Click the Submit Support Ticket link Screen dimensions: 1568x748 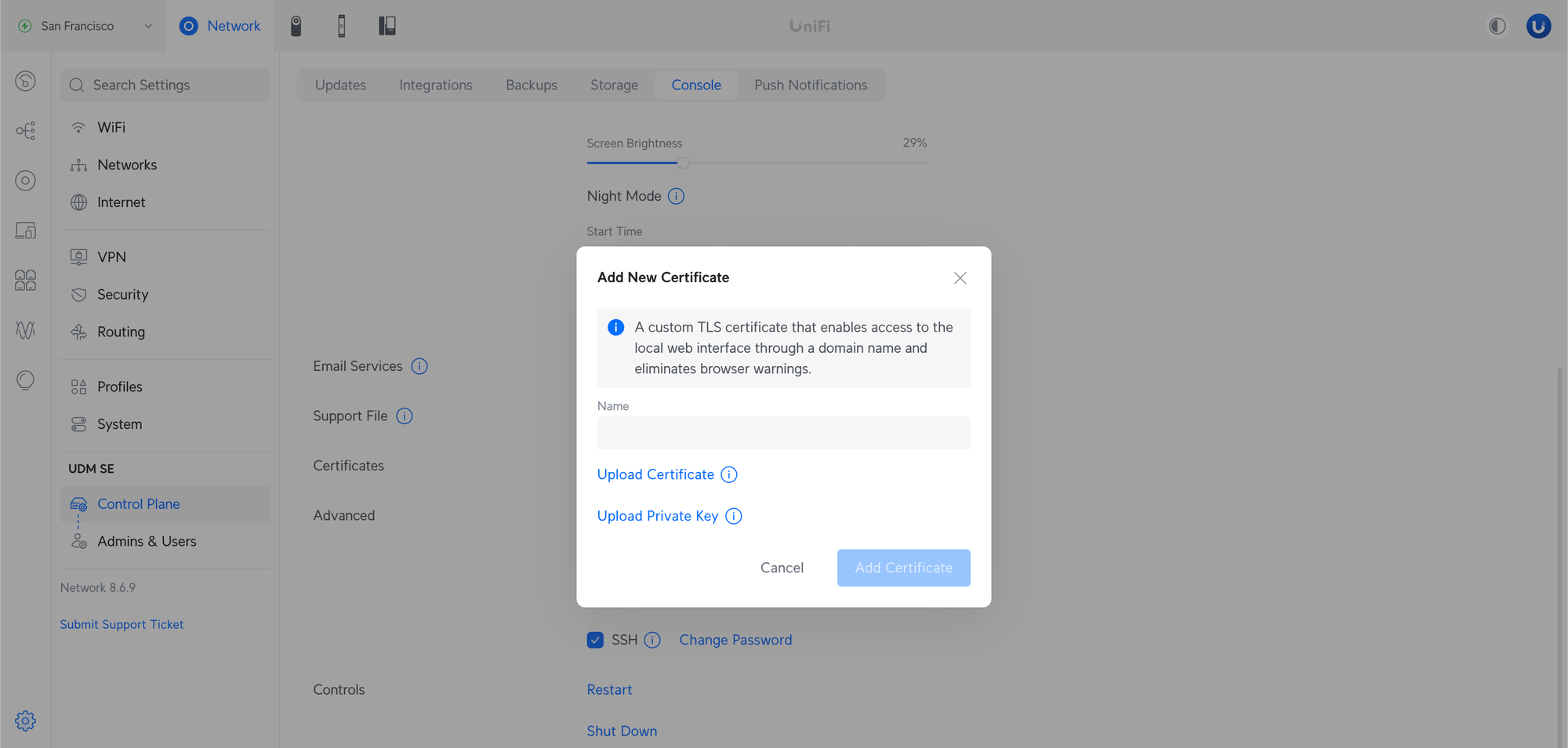click(122, 625)
